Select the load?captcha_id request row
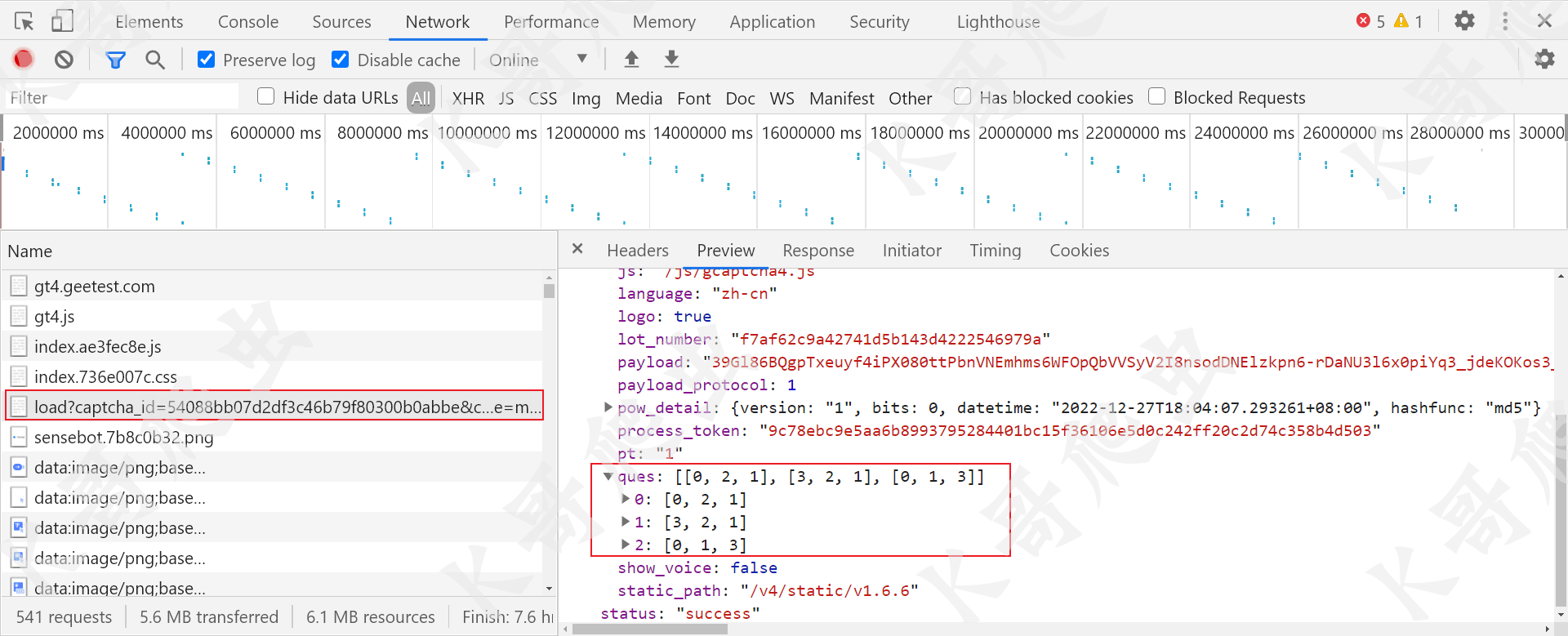The image size is (1568, 636). point(274,407)
